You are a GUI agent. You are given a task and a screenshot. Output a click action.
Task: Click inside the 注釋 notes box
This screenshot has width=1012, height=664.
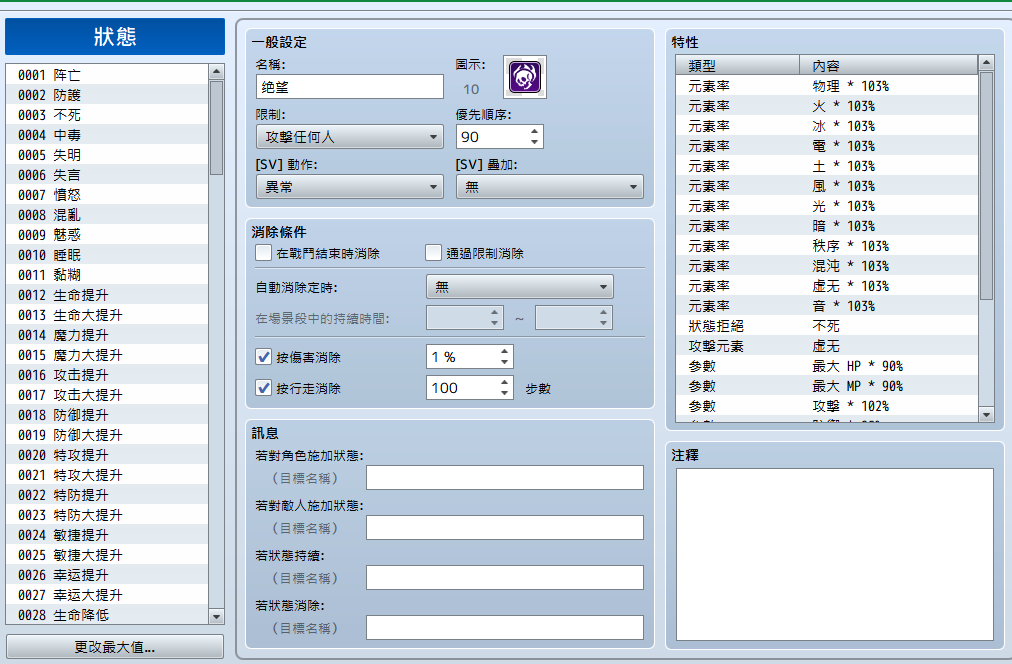click(835, 554)
